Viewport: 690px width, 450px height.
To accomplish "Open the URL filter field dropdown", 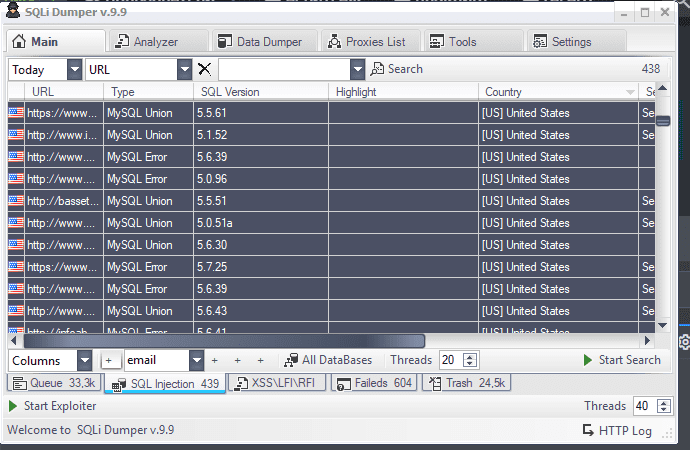I will (184, 70).
